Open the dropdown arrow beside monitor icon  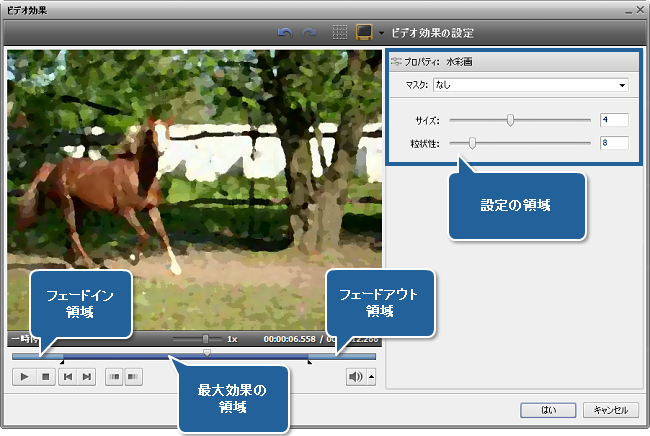click(381, 33)
